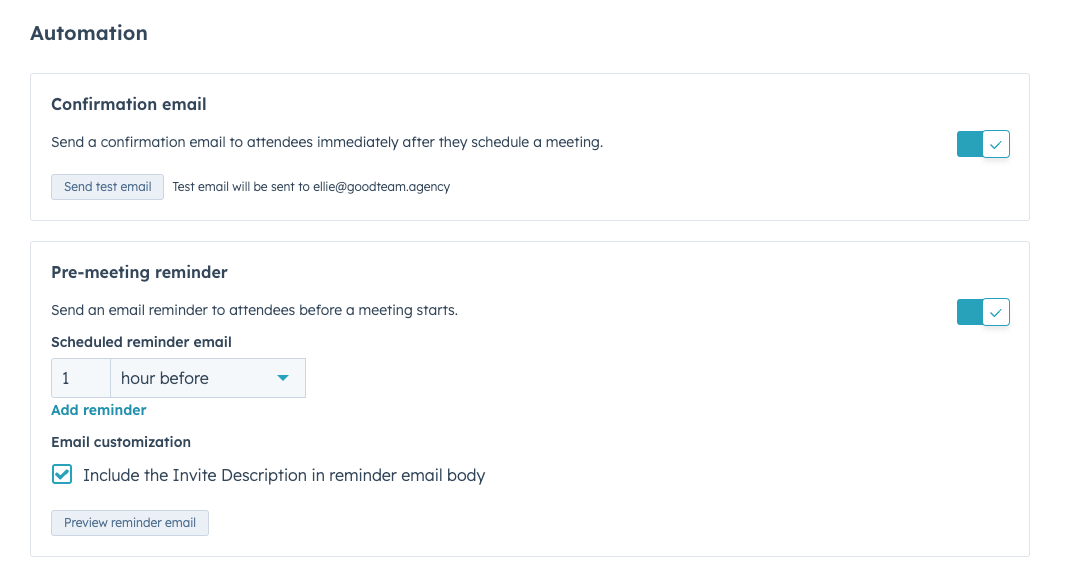This screenshot has width=1078, height=579.
Task: Click the Send test email button
Action: pyautogui.click(x=107, y=187)
